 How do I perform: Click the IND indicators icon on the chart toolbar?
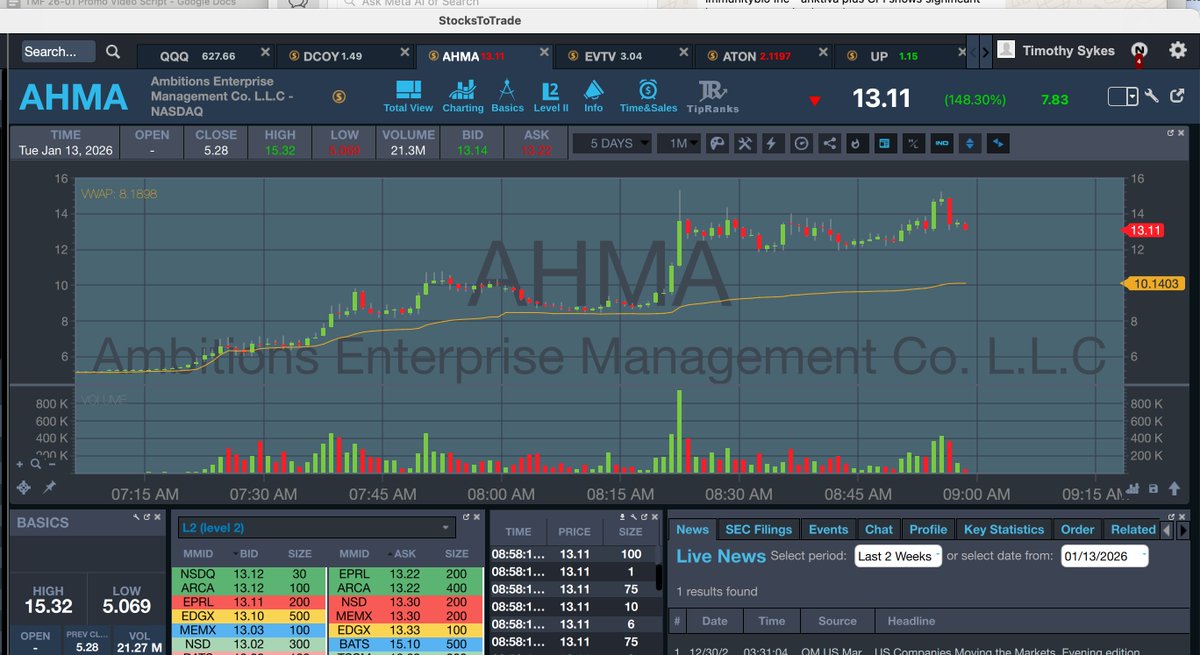coord(942,143)
